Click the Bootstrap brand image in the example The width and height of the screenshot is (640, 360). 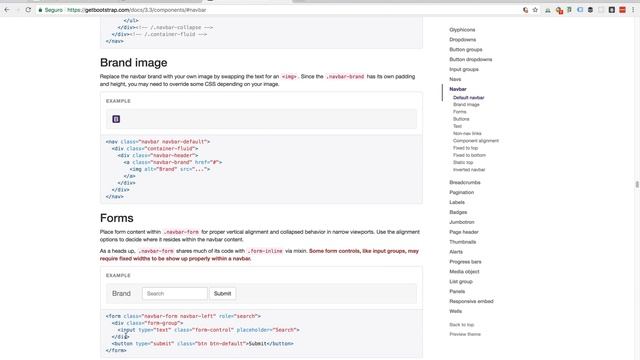(116, 119)
